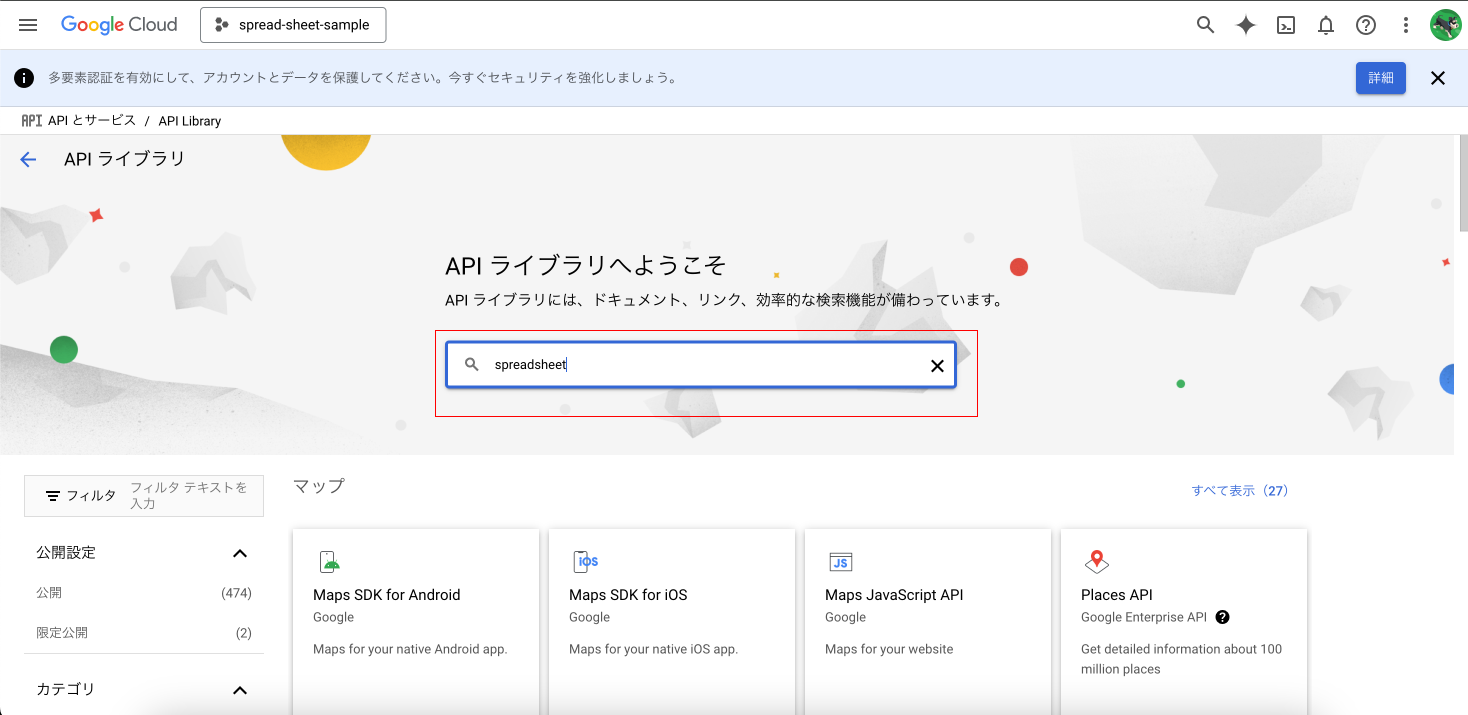Click the API Library breadcrumb
The width and height of the screenshot is (1468, 715).
pyautogui.click(x=190, y=121)
